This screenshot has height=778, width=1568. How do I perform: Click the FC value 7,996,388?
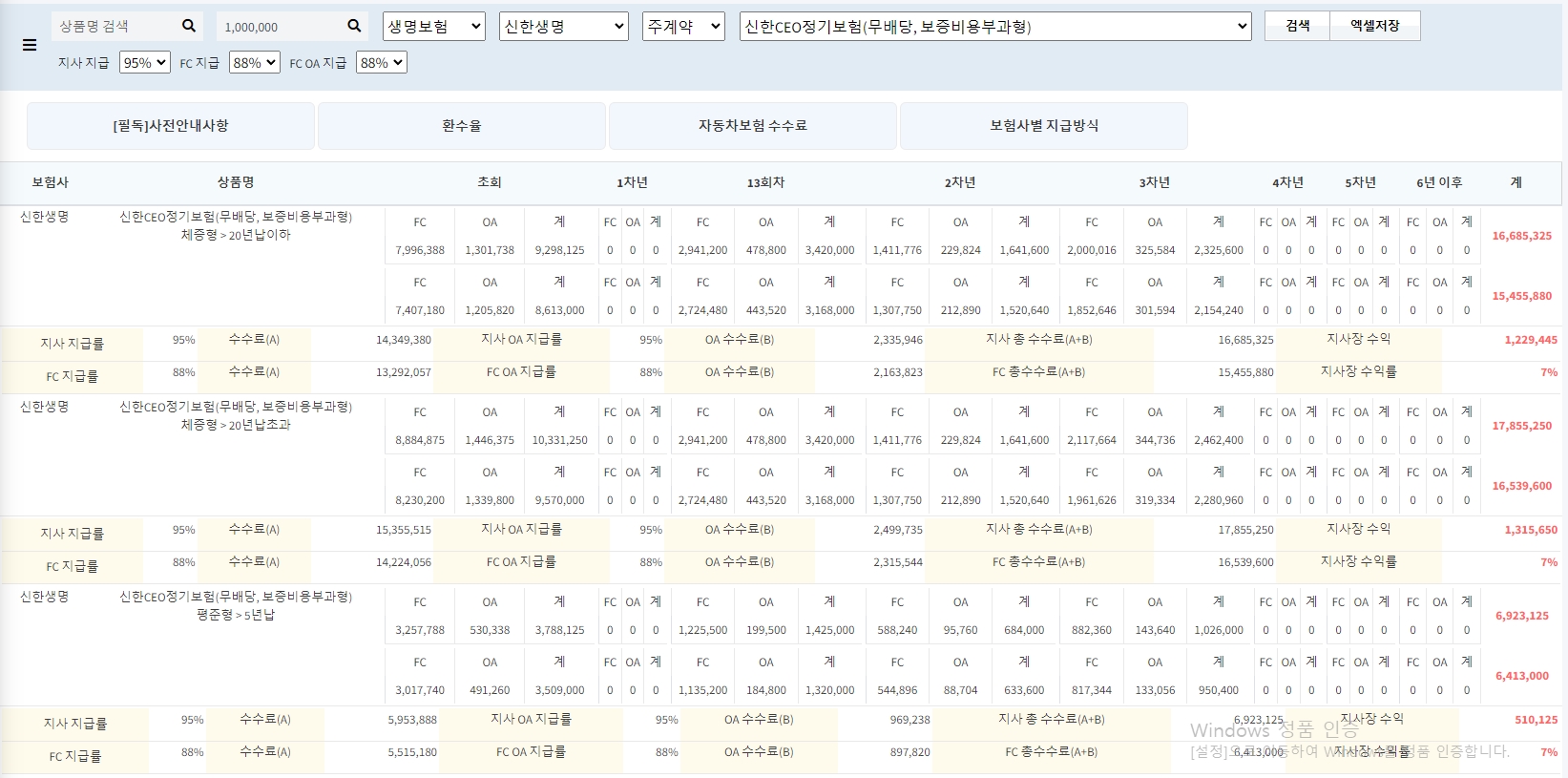click(x=420, y=250)
